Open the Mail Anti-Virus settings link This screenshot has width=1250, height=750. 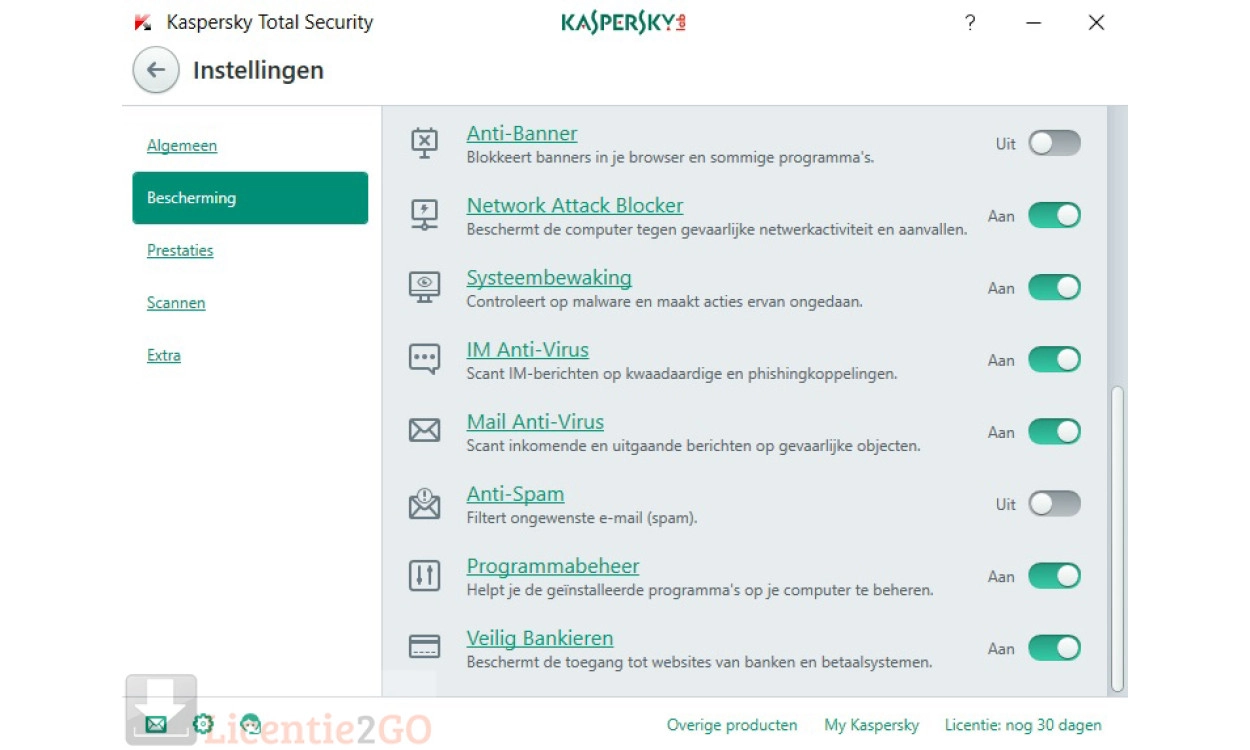[x=535, y=422]
